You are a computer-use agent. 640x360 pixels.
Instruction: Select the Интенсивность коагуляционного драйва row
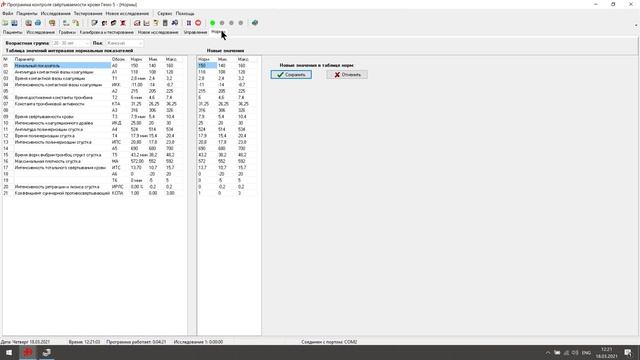pyautogui.click(x=94, y=123)
